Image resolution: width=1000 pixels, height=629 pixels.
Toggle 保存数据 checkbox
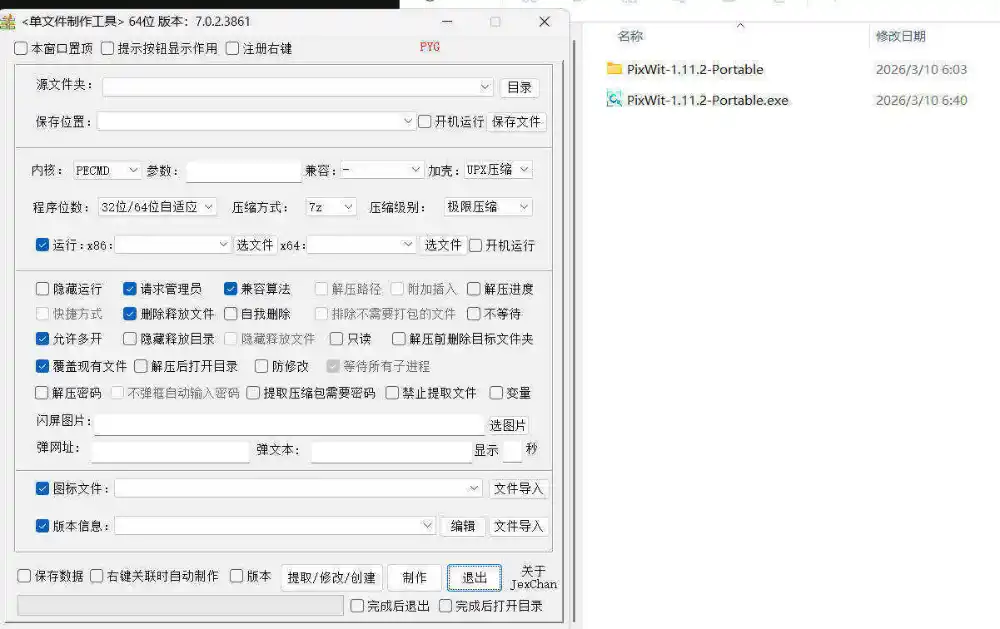[x=24, y=576]
